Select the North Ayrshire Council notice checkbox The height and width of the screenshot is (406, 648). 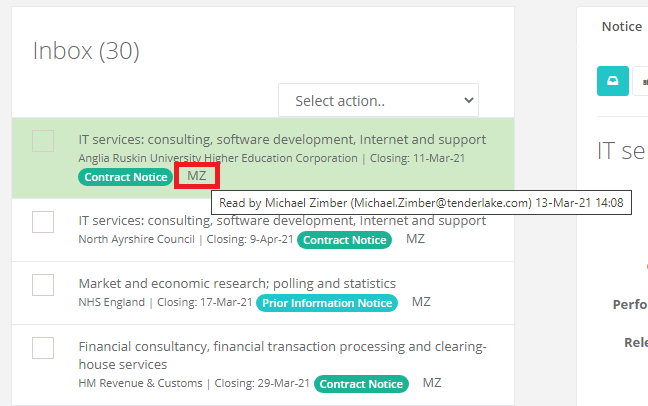point(43,222)
